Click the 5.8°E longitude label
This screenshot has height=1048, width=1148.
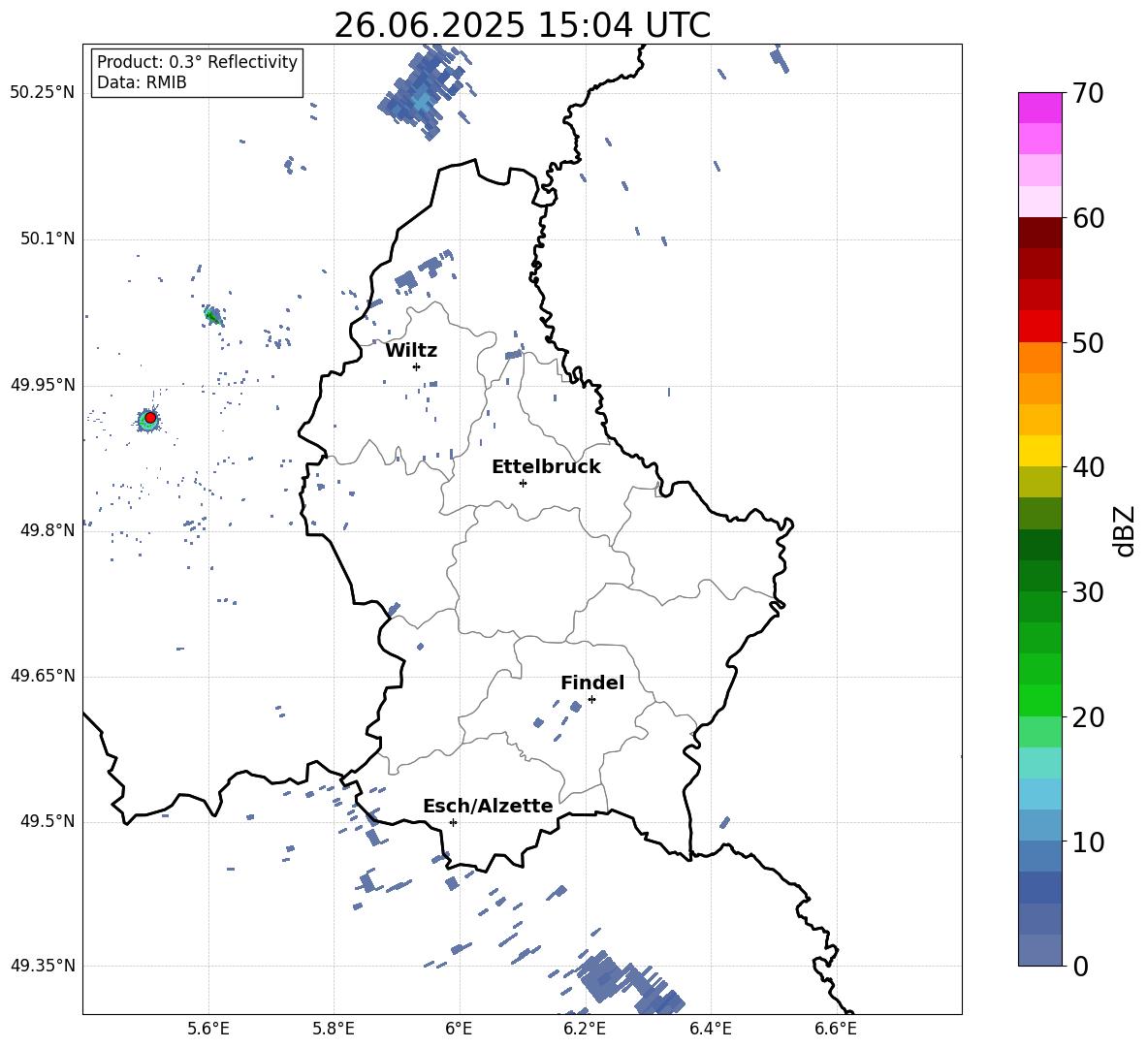(x=334, y=1029)
